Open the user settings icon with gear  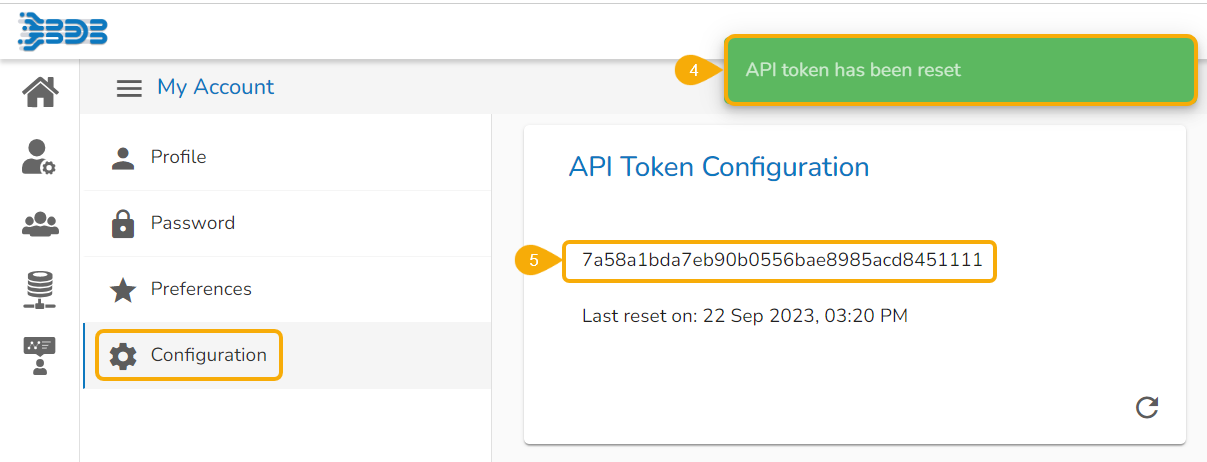pos(40,158)
